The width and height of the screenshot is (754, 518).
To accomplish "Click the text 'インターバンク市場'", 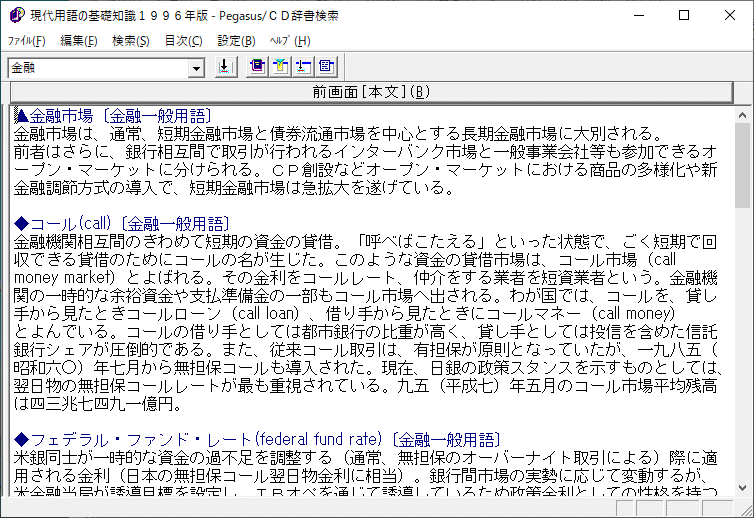I will coord(405,152).
